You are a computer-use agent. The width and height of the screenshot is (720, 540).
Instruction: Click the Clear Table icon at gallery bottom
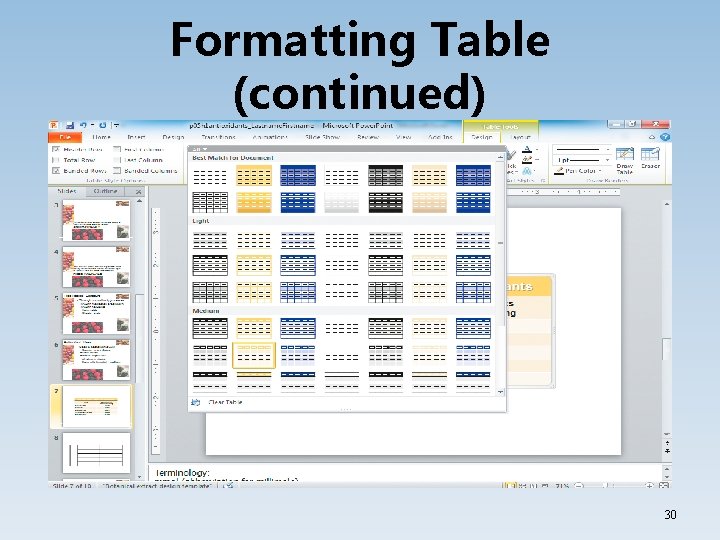pyautogui.click(x=196, y=402)
